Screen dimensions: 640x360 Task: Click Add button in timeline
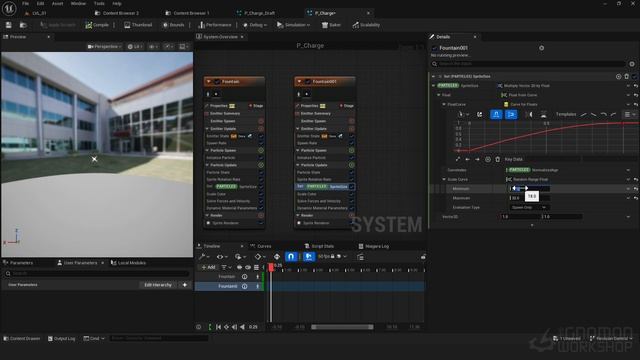209,267
